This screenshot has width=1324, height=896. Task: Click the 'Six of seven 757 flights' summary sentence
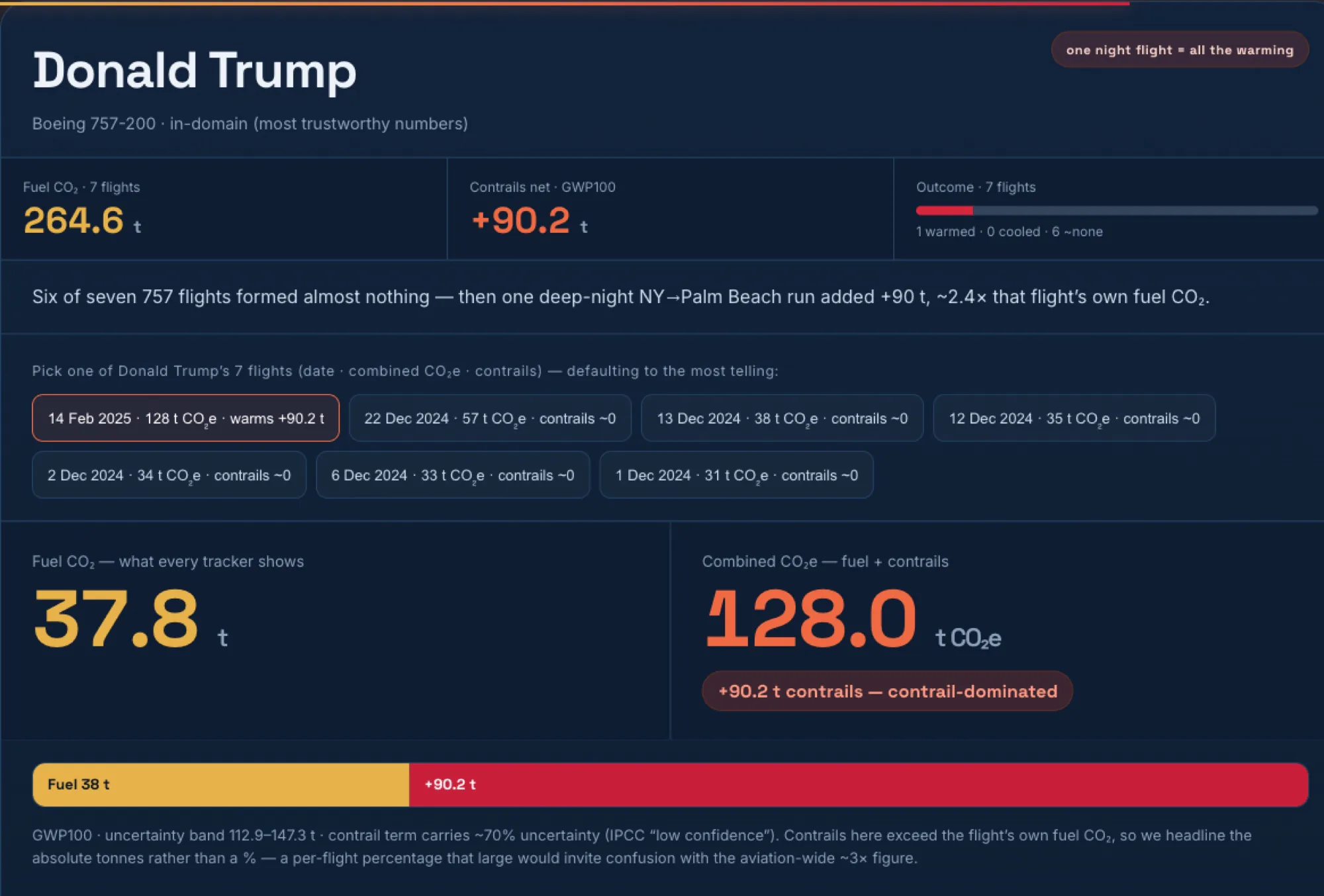tap(621, 296)
